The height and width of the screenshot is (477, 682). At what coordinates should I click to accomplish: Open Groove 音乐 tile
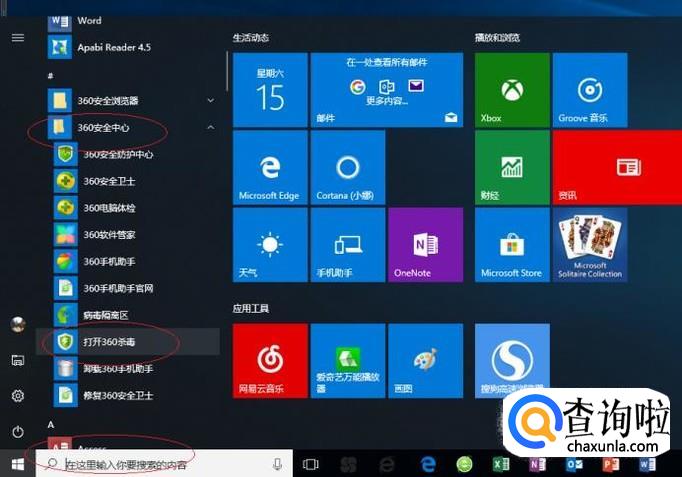tap(590, 90)
